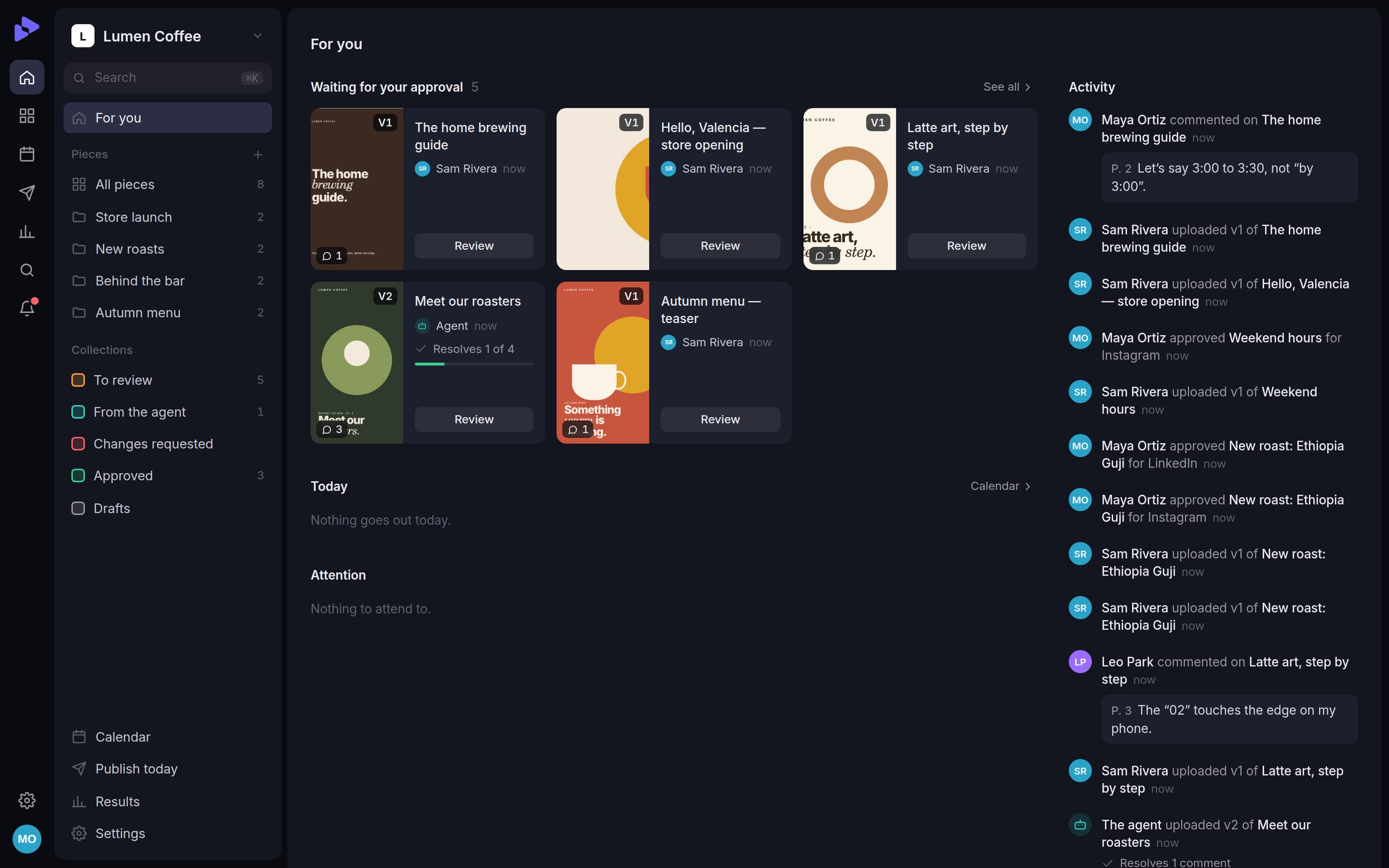Click the agent robot icon on Meet our roasters card

click(x=422, y=326)
